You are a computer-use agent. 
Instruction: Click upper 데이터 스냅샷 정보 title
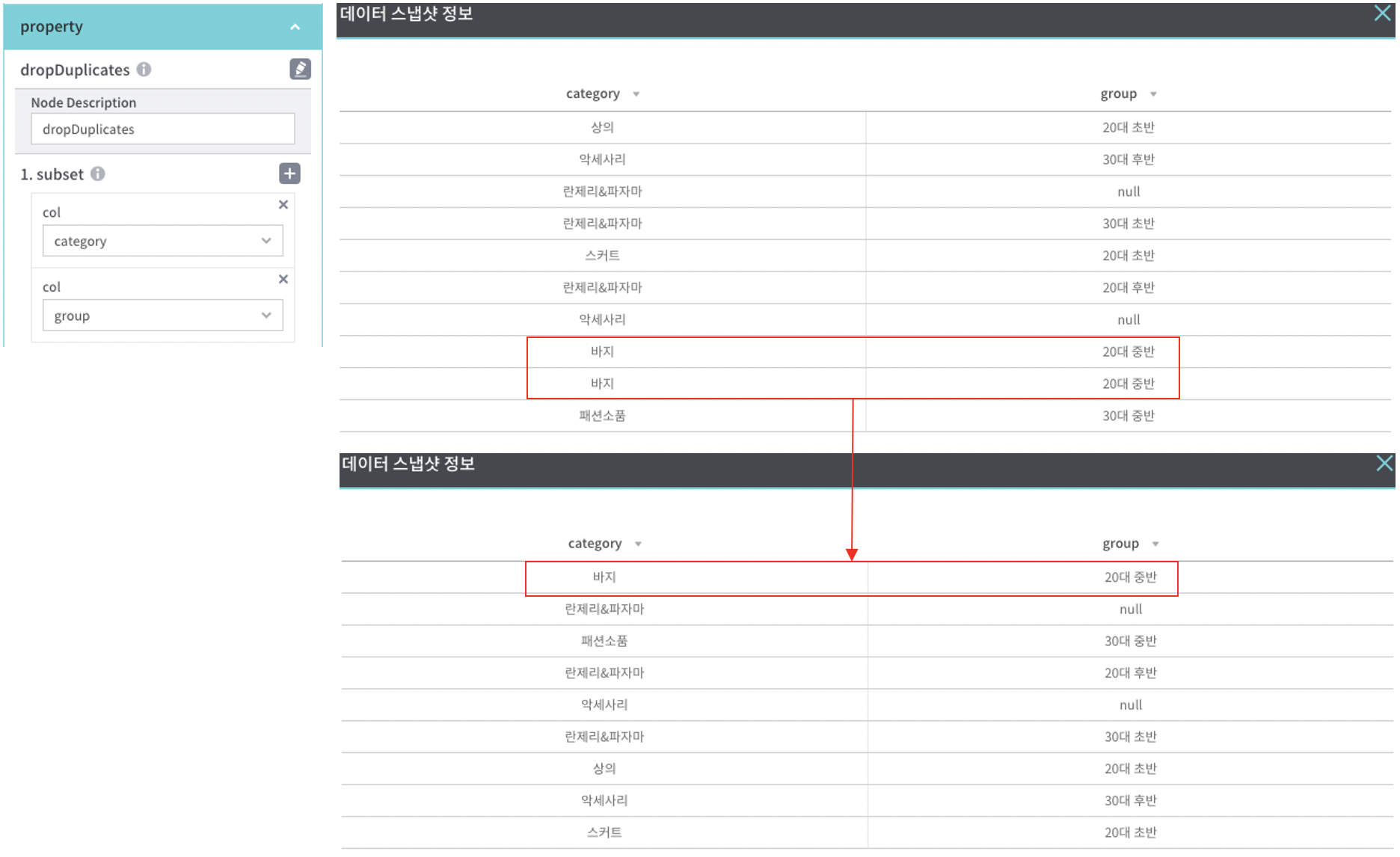pos(406,13)
